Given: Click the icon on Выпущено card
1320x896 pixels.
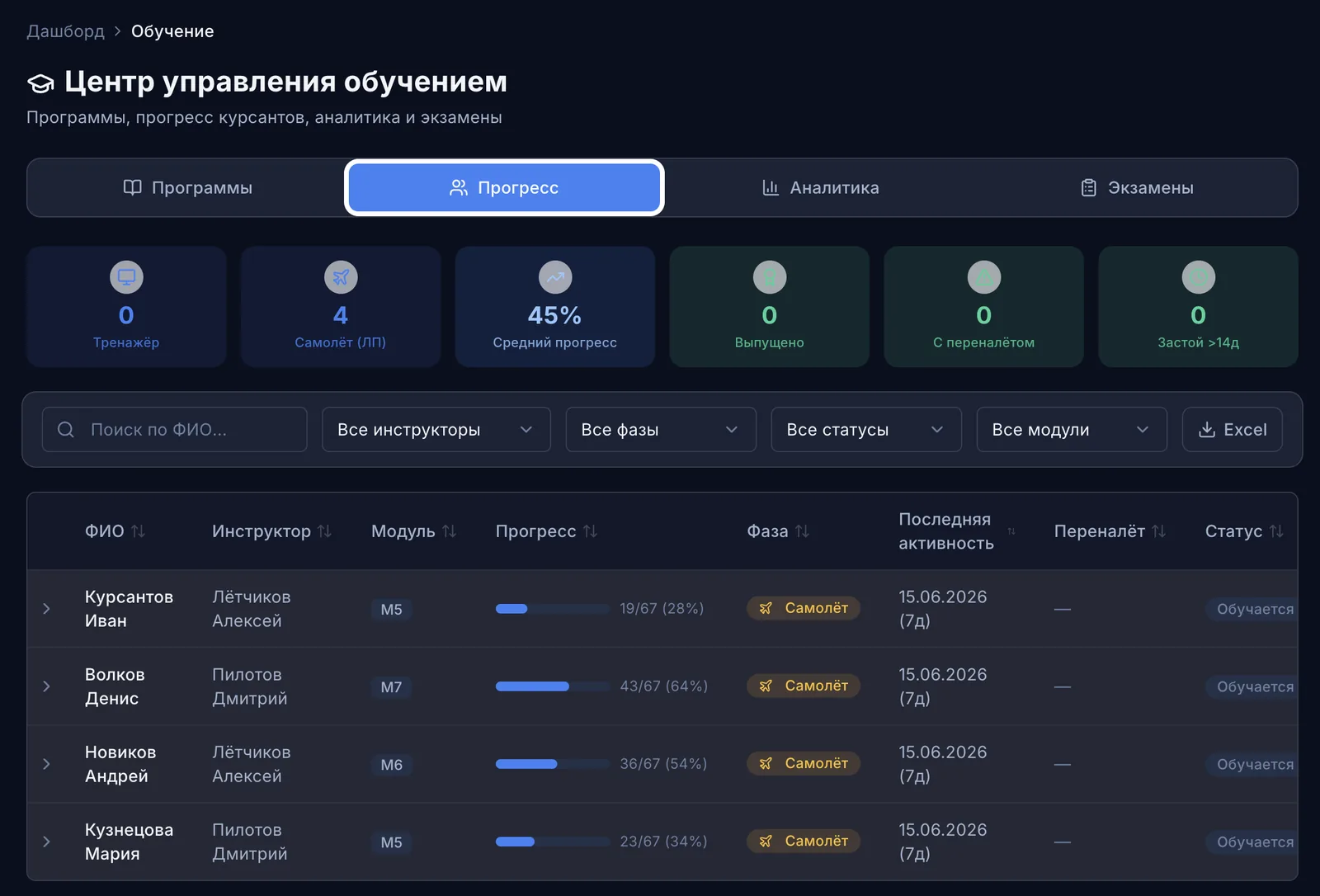Looking at the screenshot, I should [770, 277].
